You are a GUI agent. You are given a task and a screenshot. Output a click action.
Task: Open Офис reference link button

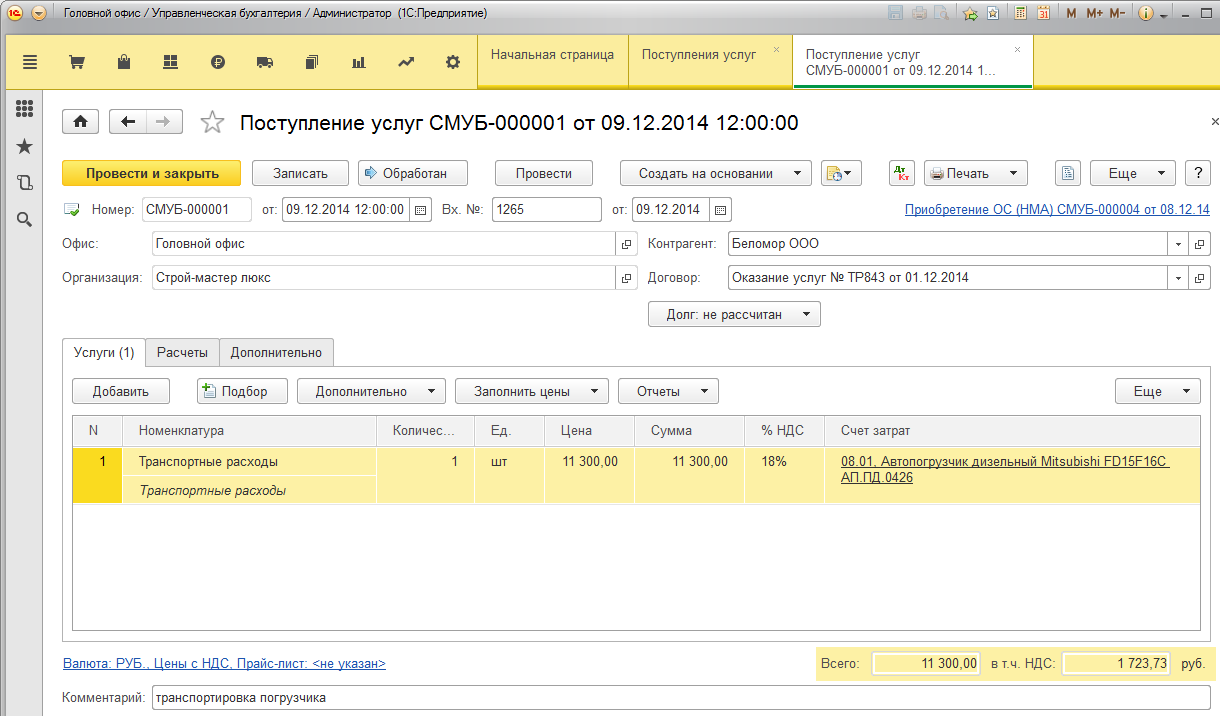click(627, 244)
